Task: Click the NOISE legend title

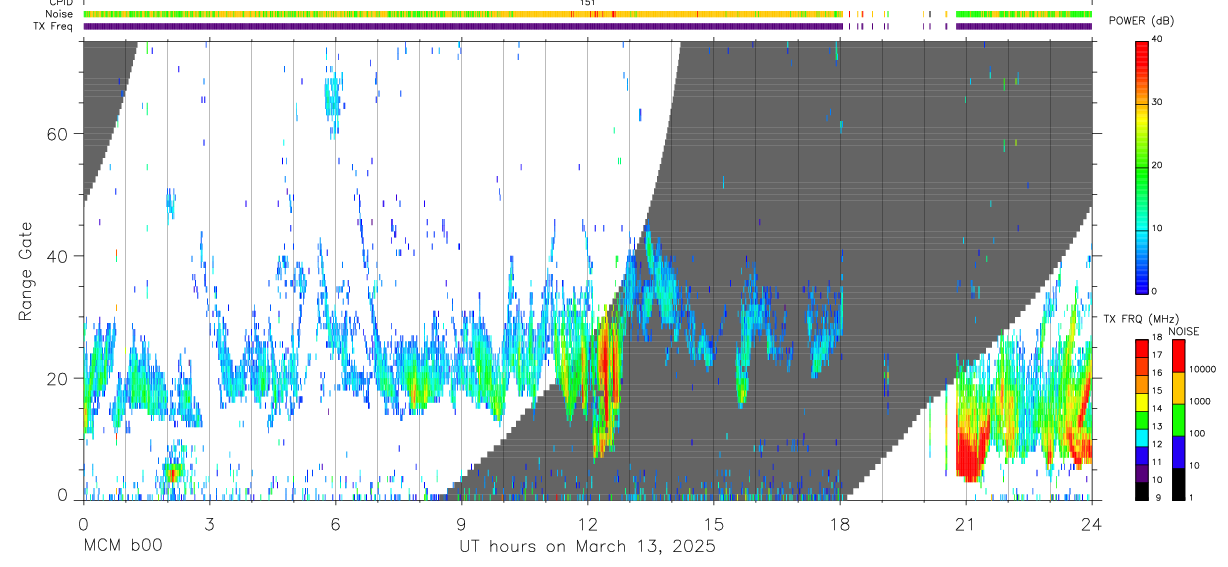Action: (1184, 331)
